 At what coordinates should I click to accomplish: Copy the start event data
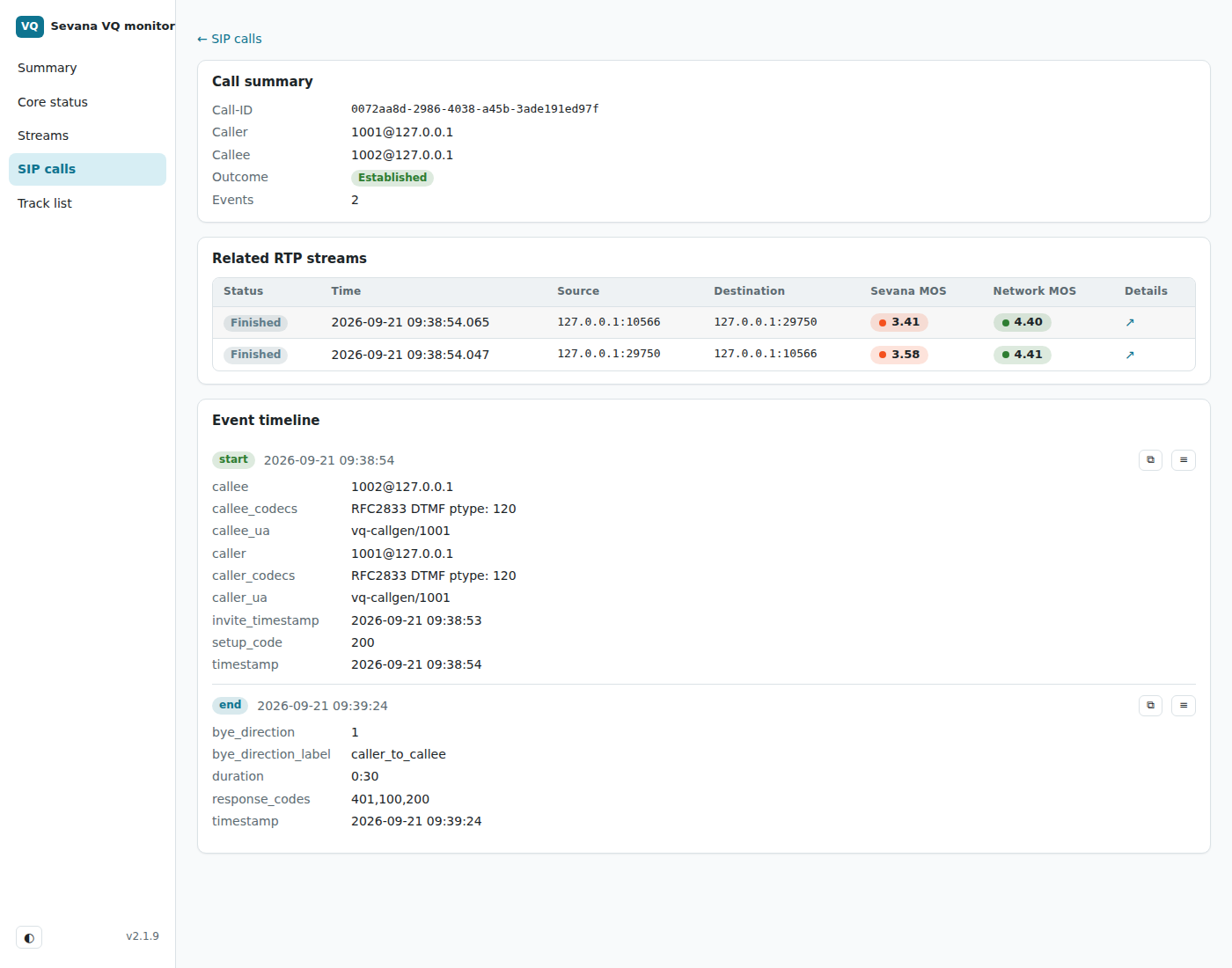(x=1150, y=459)
